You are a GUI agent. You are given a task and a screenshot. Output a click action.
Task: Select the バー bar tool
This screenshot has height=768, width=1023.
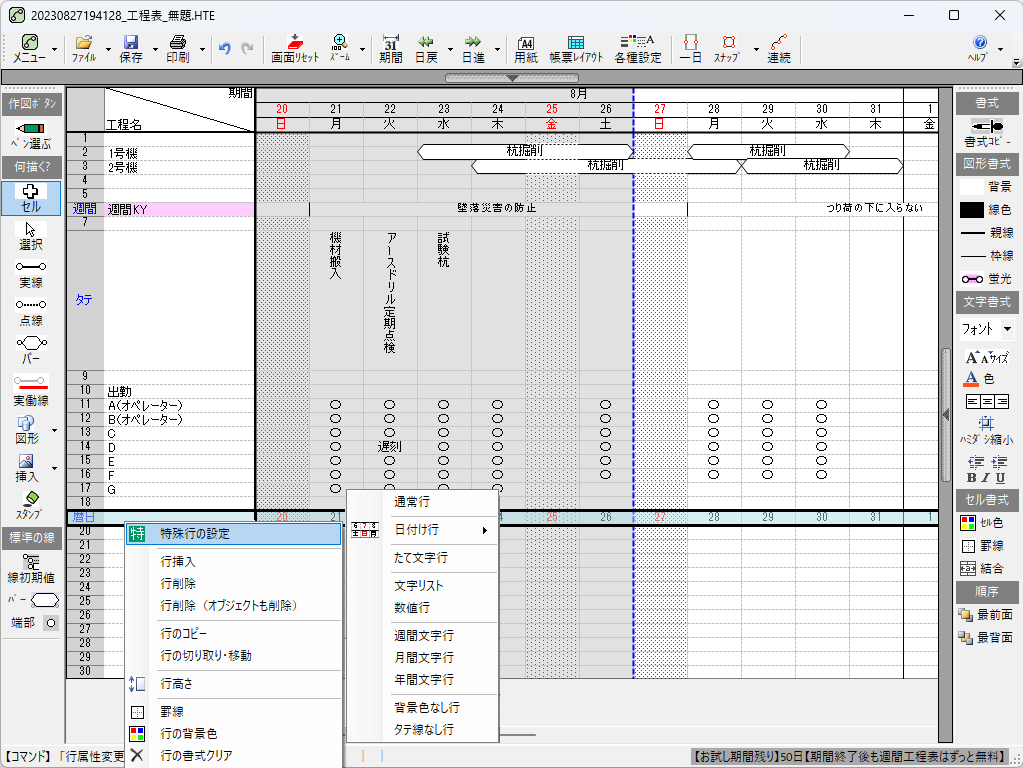pyautogui.click(x=31, y=350)
